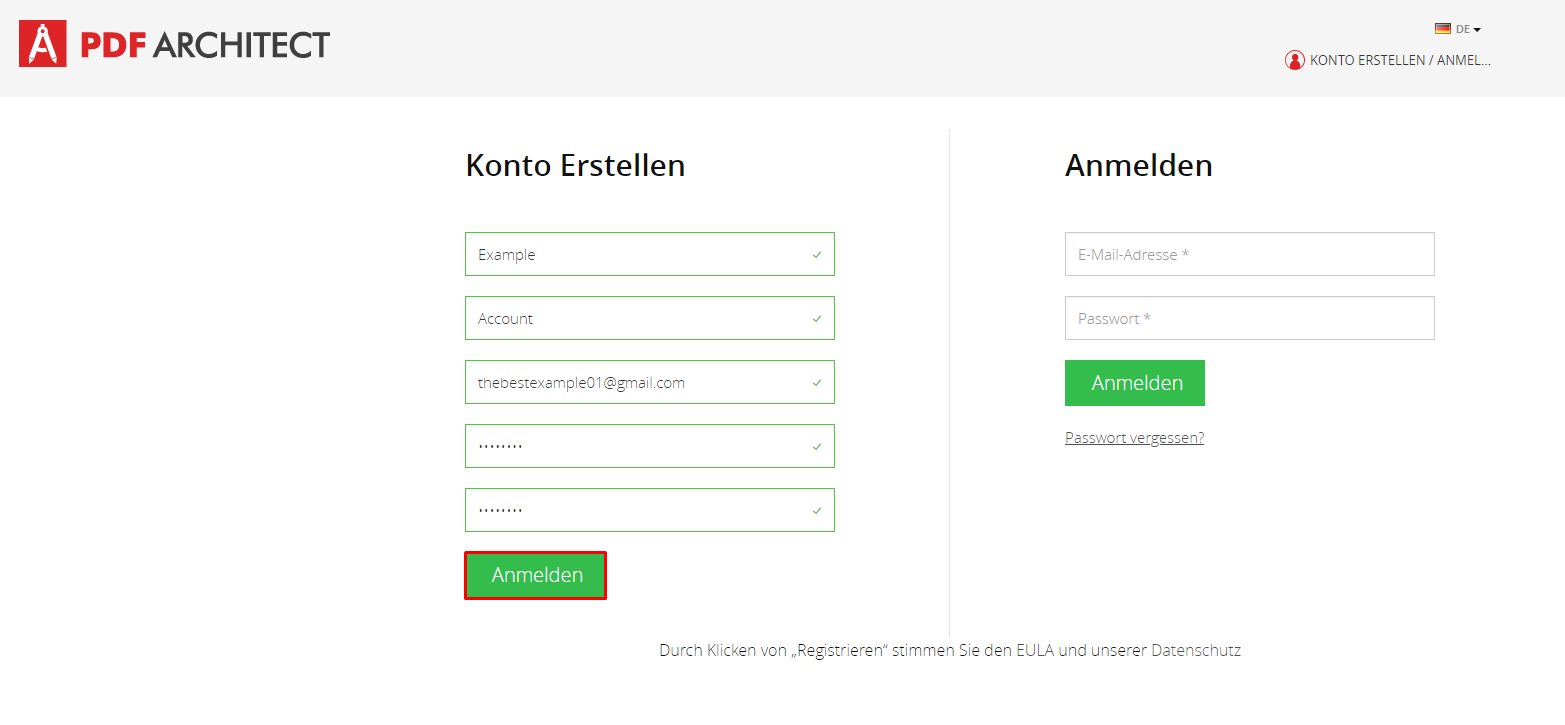Focus the login E-Mail-Adresse field
This screenshot has width=1565, height=725.
1250,254
